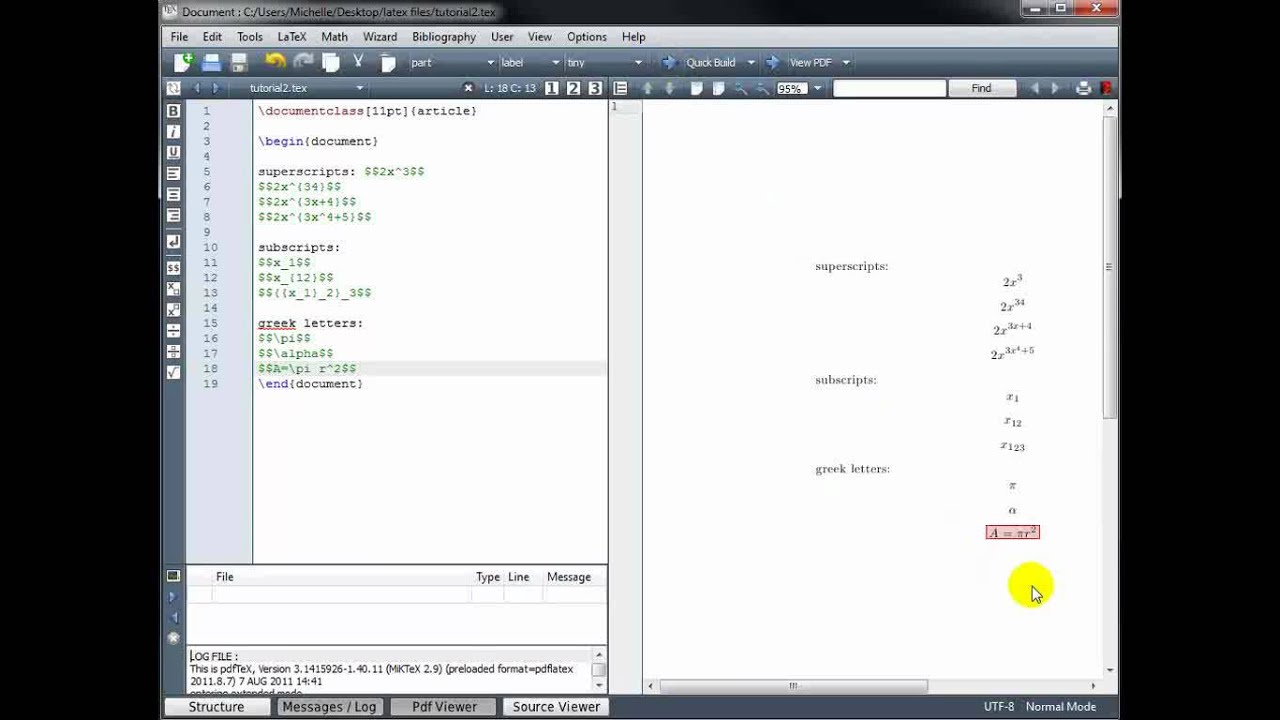This screenshot has height=720, width=1280.
Task: Toggle the PDF structure list icon
Action: (x=620, y=88)
